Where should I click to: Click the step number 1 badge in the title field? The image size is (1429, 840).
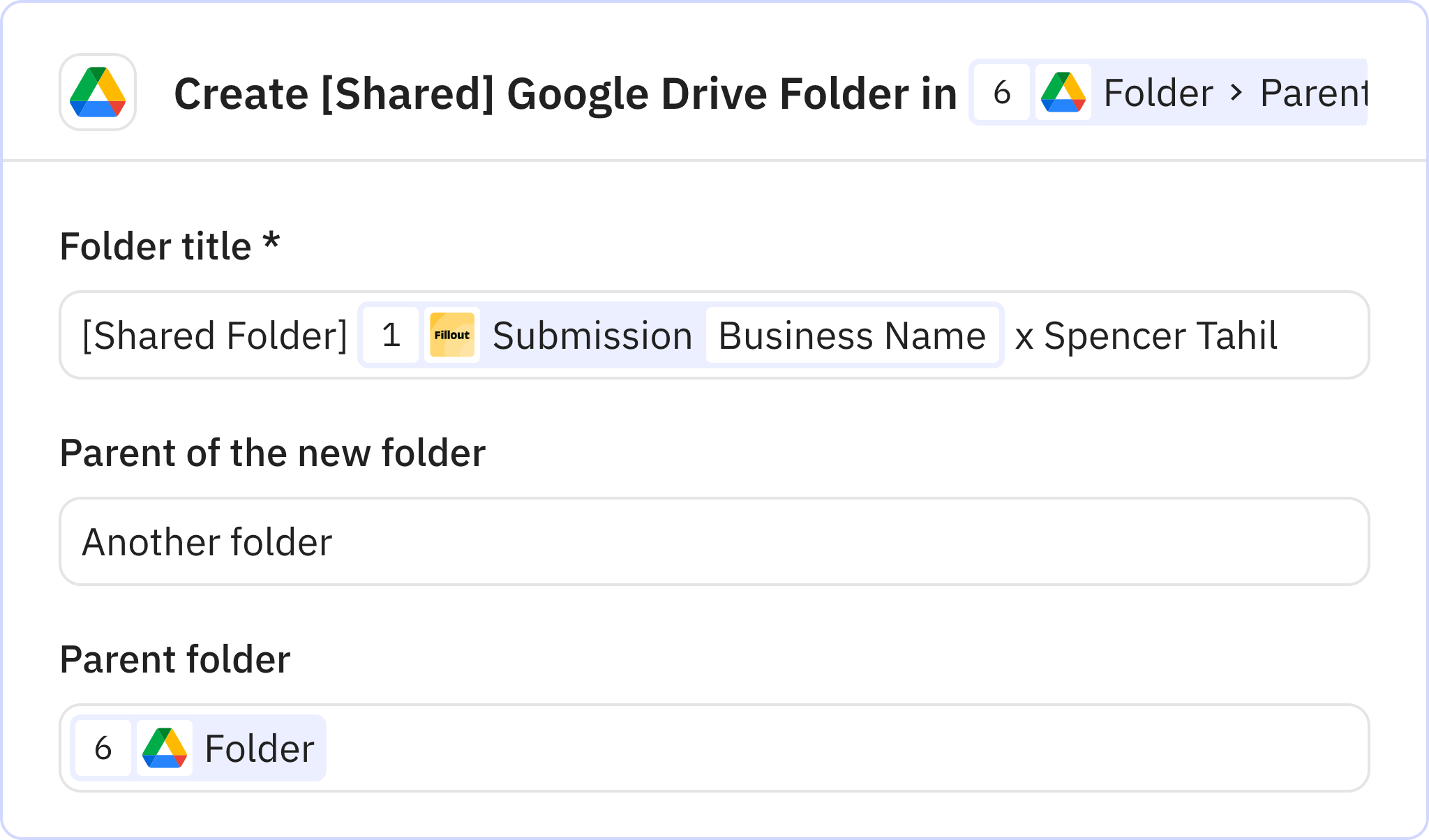(x=391, y=335)
